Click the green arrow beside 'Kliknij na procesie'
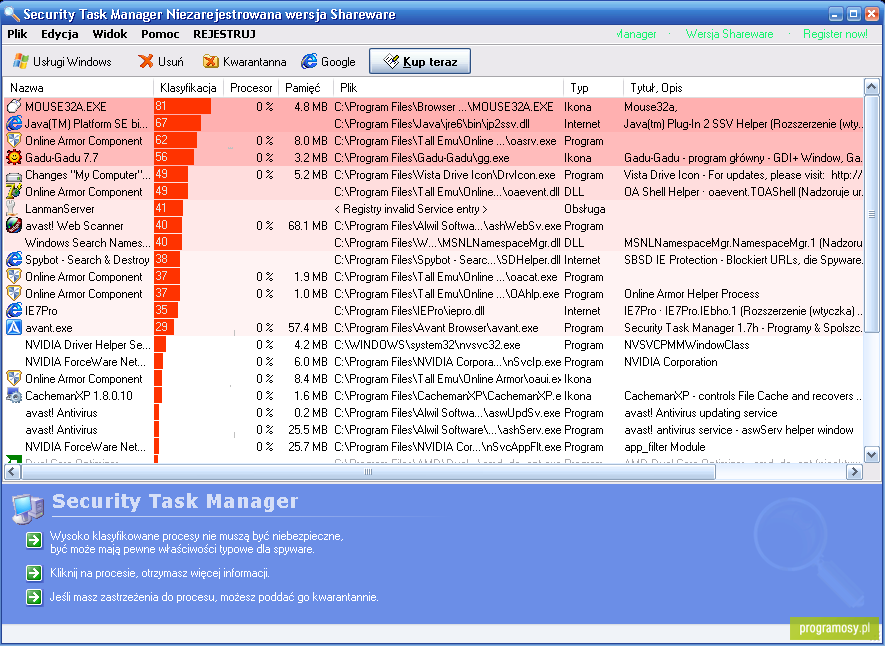This screenshot has width=885, height=646. pos(34,573)
